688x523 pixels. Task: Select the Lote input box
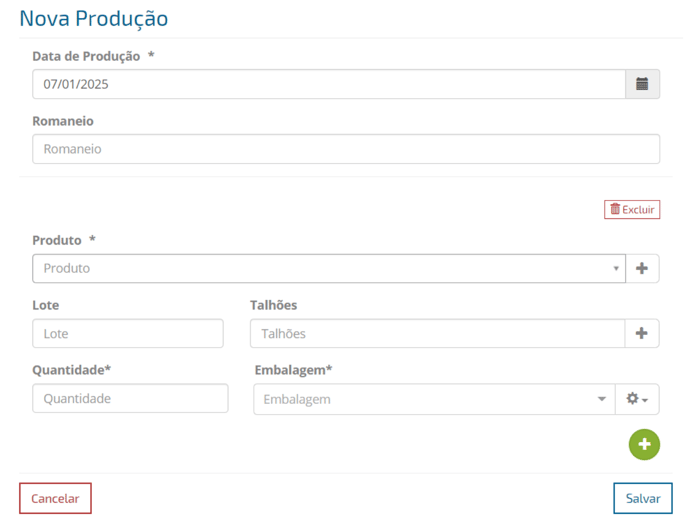click(x=128, y=333)
